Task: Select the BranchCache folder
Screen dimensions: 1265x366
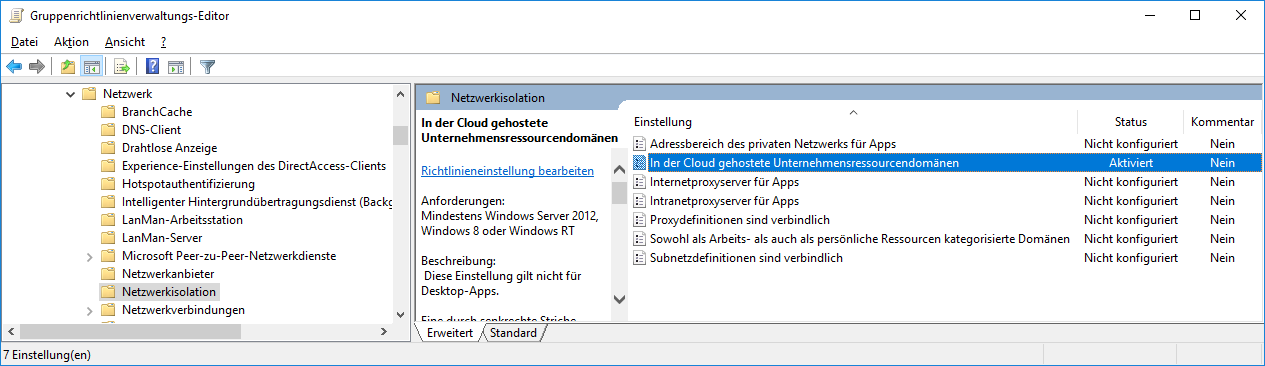Action: (x=157, y=112)
